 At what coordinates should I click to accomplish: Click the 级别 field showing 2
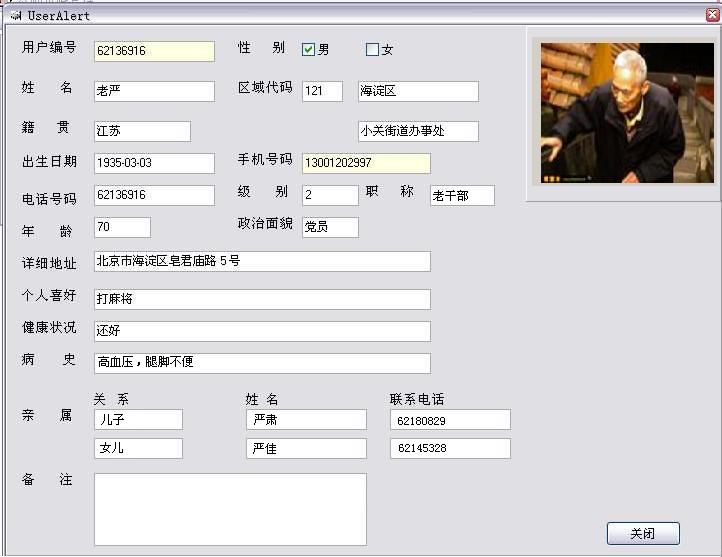(x=330, y=195)
